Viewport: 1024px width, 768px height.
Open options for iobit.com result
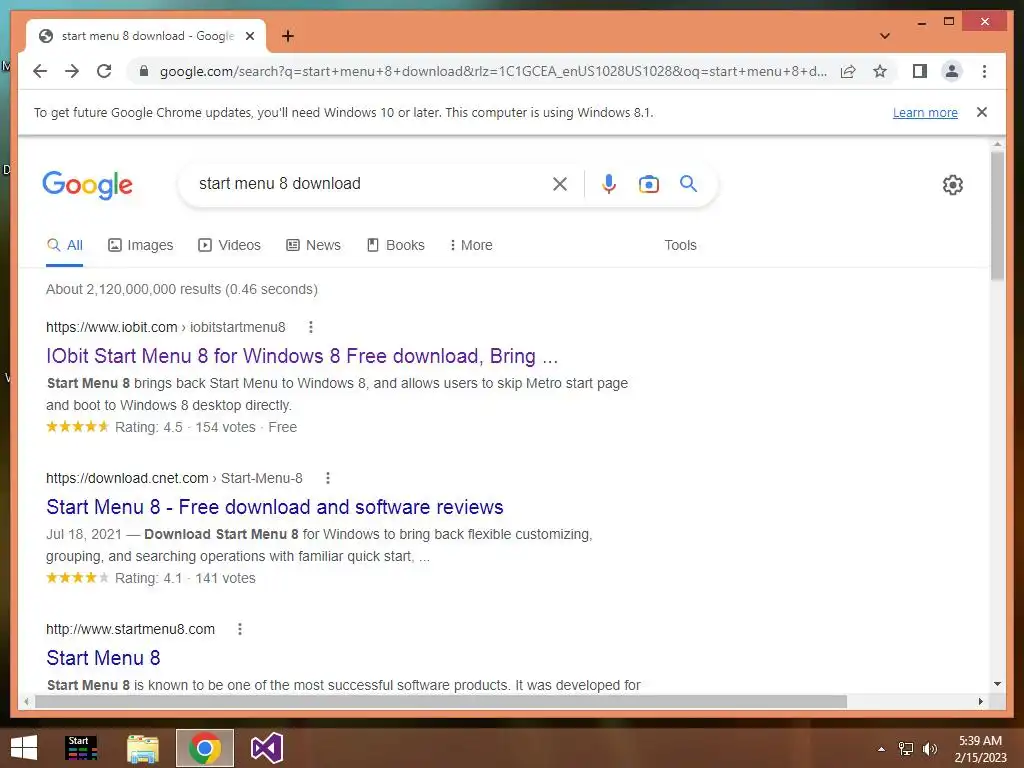(x=311, y=327)
